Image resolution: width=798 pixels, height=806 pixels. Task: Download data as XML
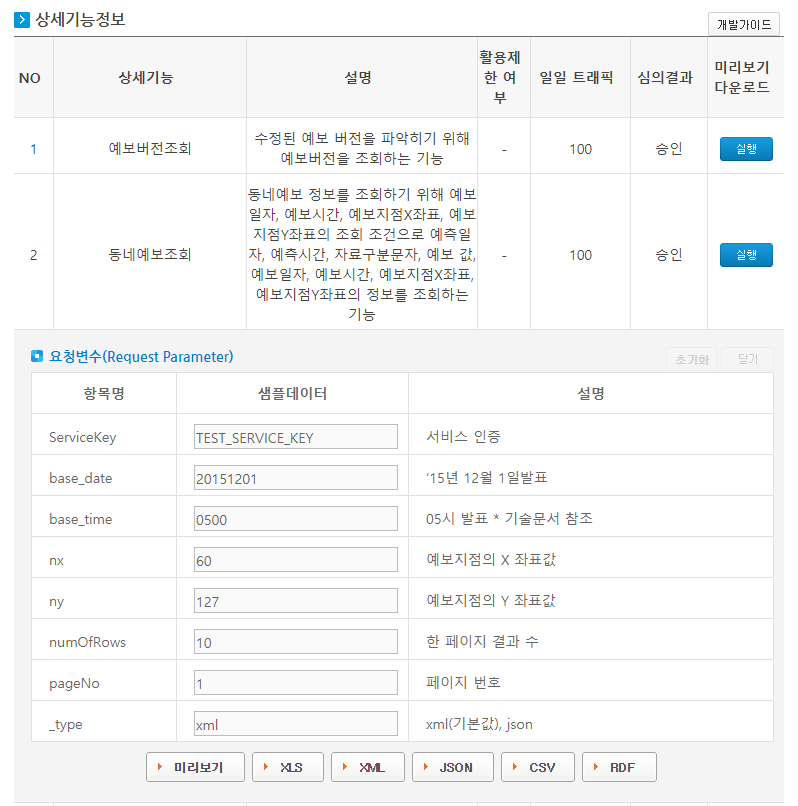368,767
